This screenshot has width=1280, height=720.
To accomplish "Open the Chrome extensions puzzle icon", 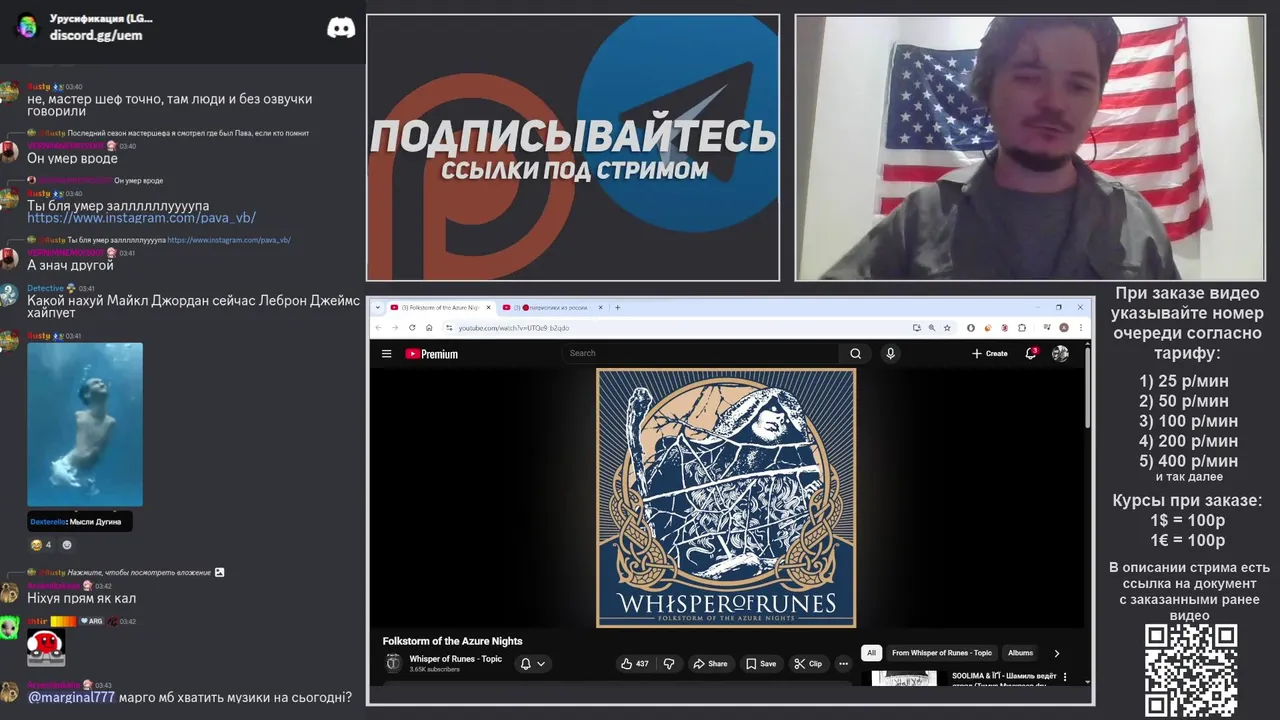I will [1022, 327].
